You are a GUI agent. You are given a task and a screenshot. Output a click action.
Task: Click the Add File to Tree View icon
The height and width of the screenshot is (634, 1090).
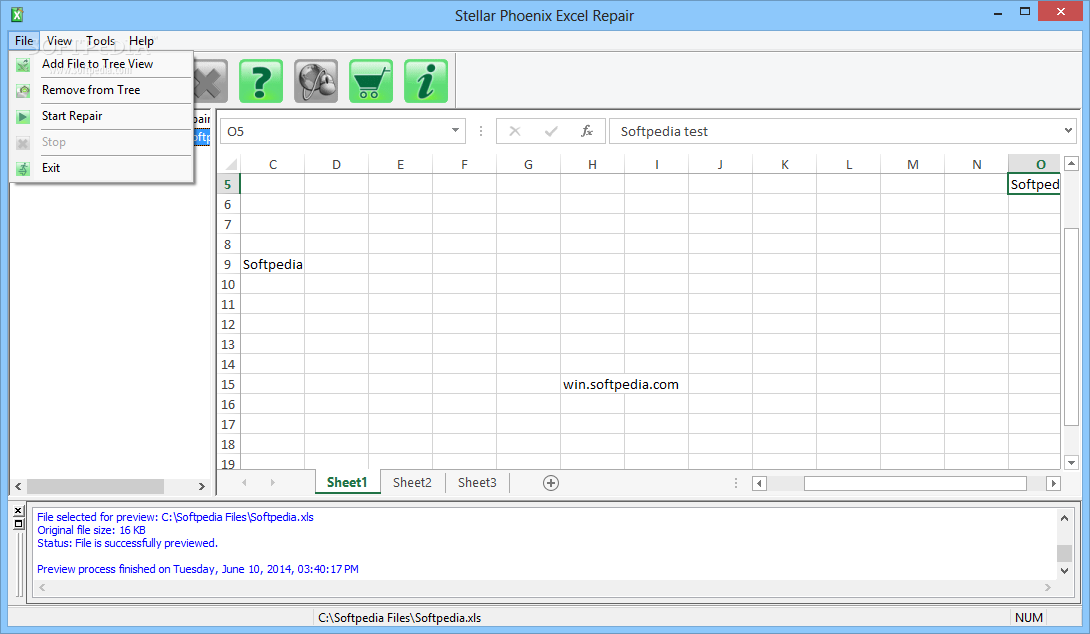point(23,65)
